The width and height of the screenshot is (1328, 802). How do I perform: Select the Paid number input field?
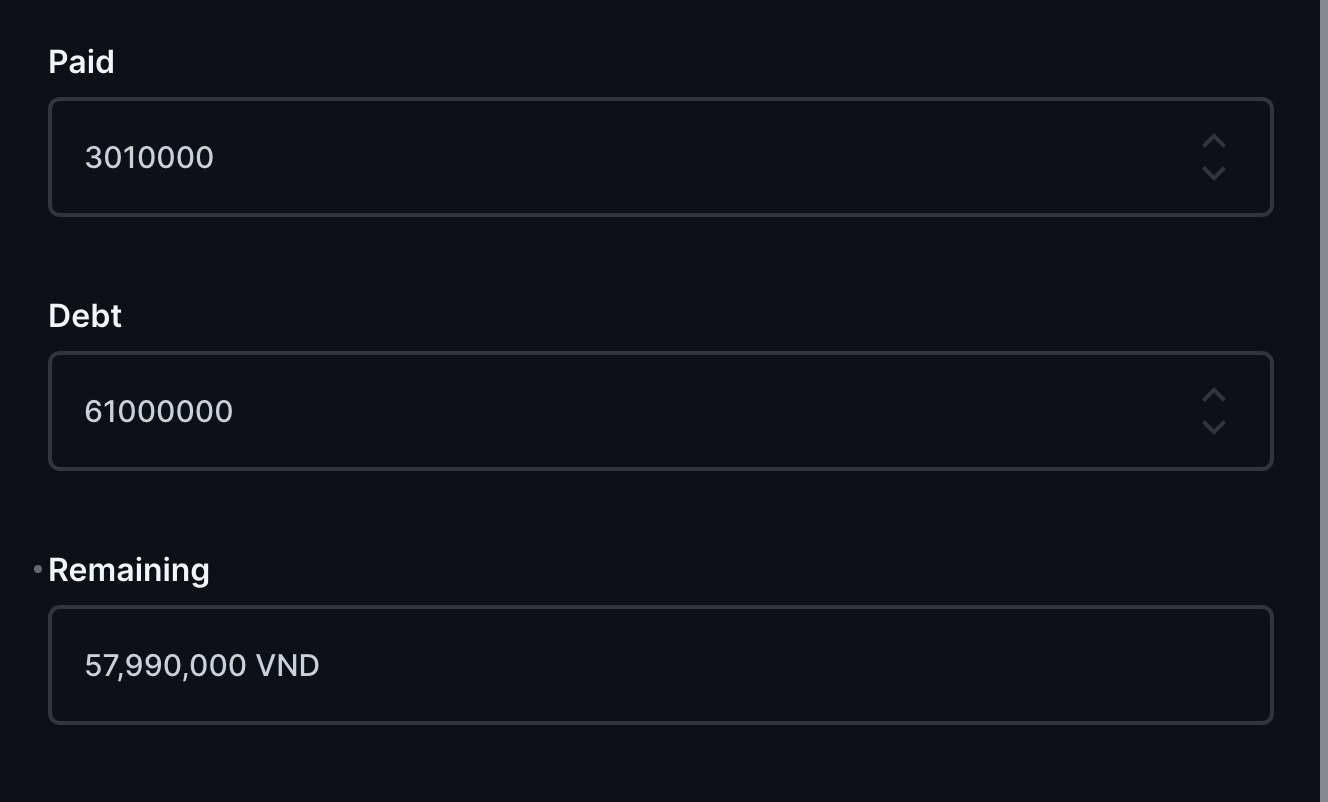(x=600, y=157)
